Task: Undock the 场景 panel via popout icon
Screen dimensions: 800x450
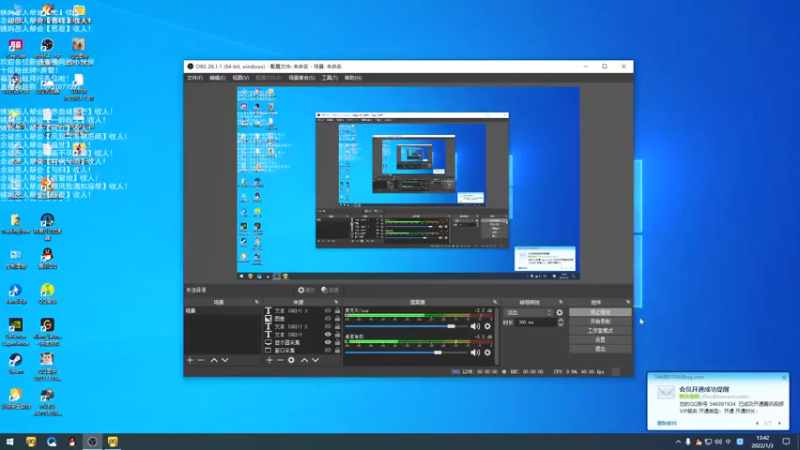Action: pos(257,302)
